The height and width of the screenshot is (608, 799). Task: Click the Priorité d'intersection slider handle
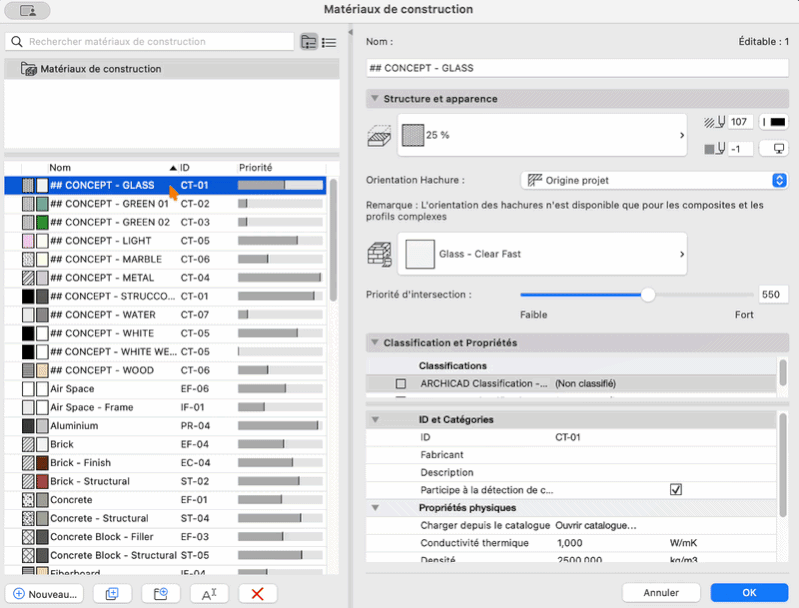tap(648, 295)
